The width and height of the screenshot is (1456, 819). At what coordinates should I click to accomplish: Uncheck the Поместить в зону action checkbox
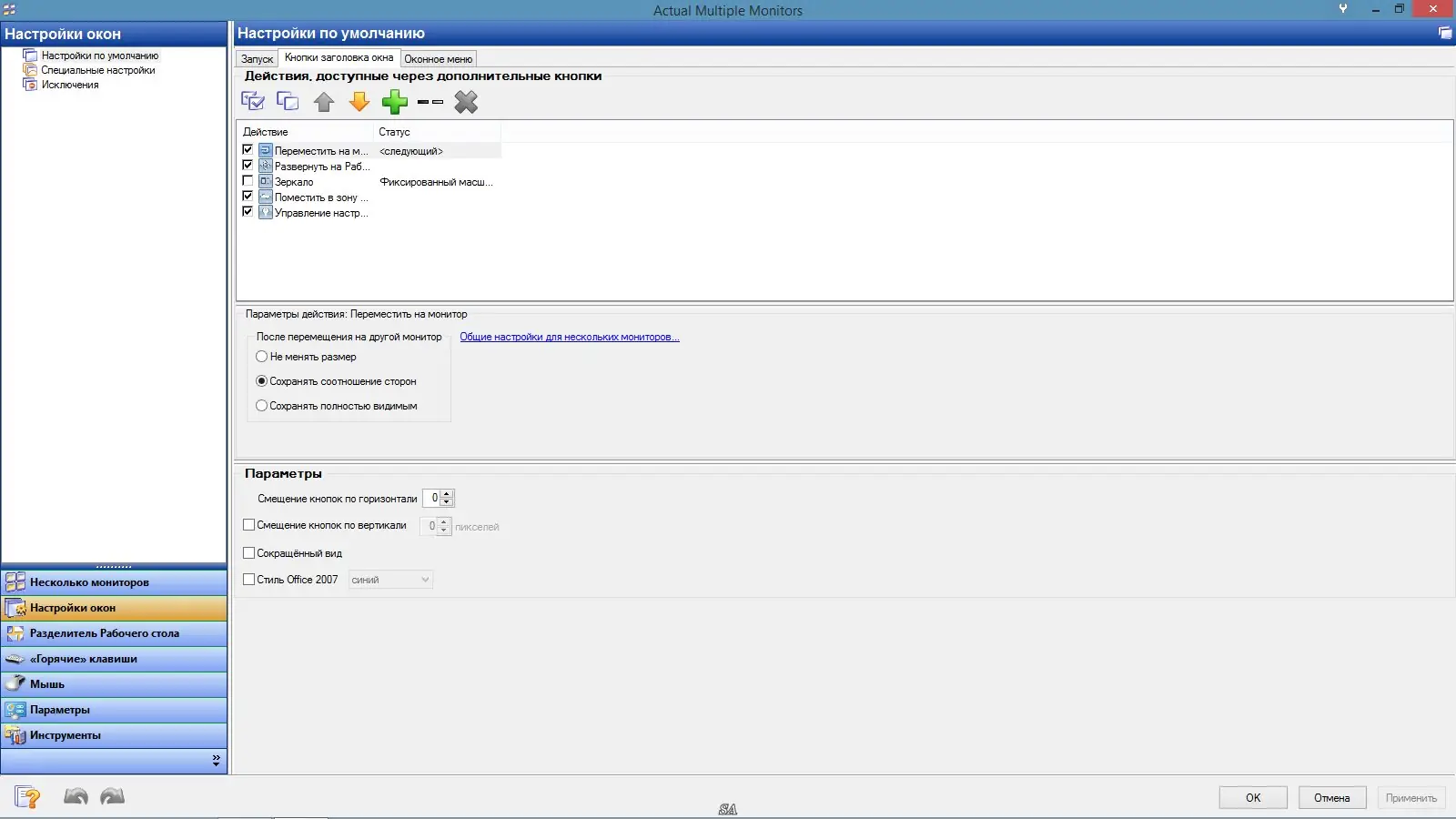pyautogui.click(x=248, y=197)
